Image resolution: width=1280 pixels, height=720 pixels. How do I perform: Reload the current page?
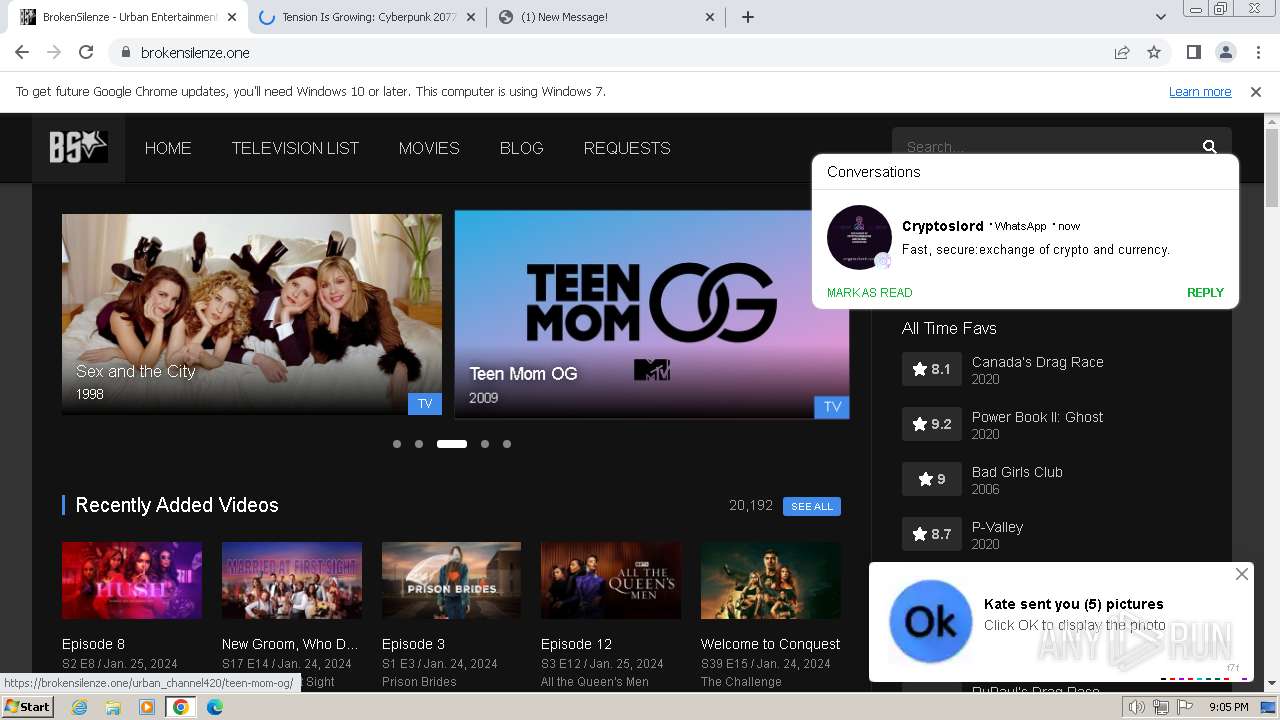tap(86, 52)
